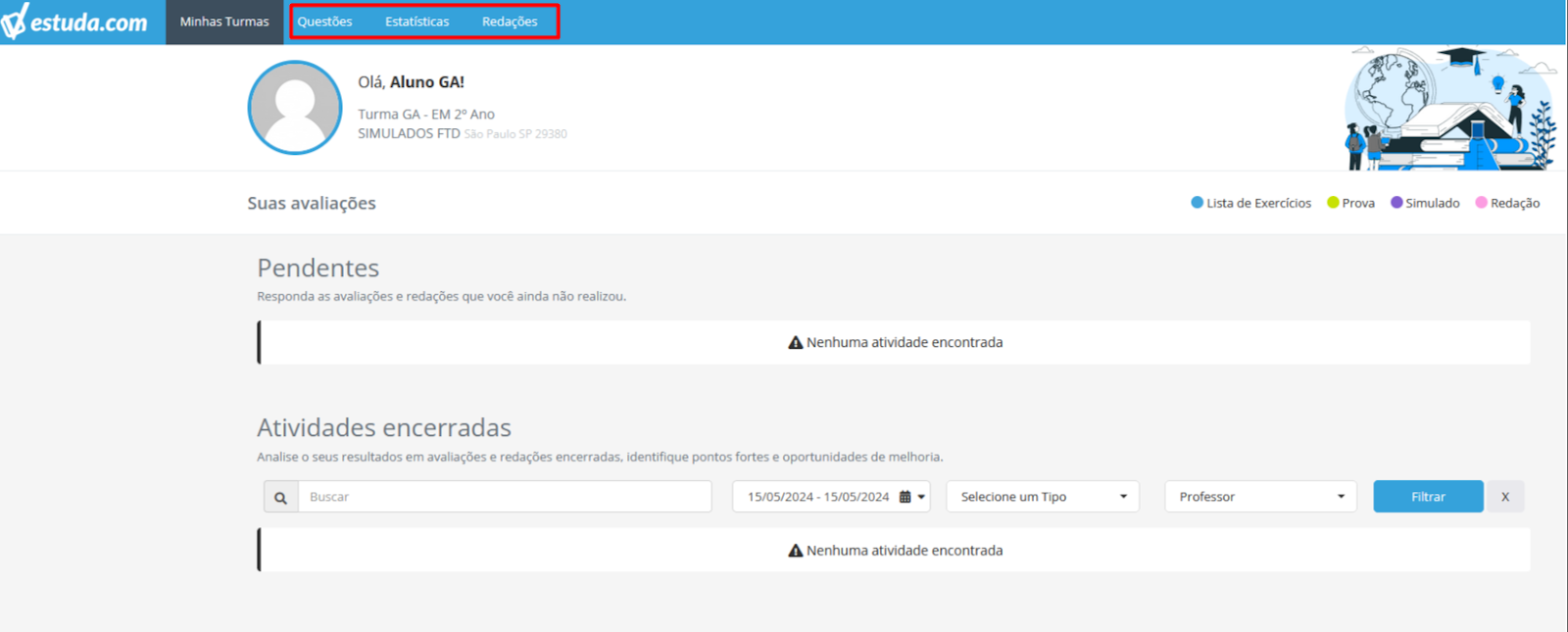
Task: Open the calendar icon in the date field
Action: click(905, 497)
